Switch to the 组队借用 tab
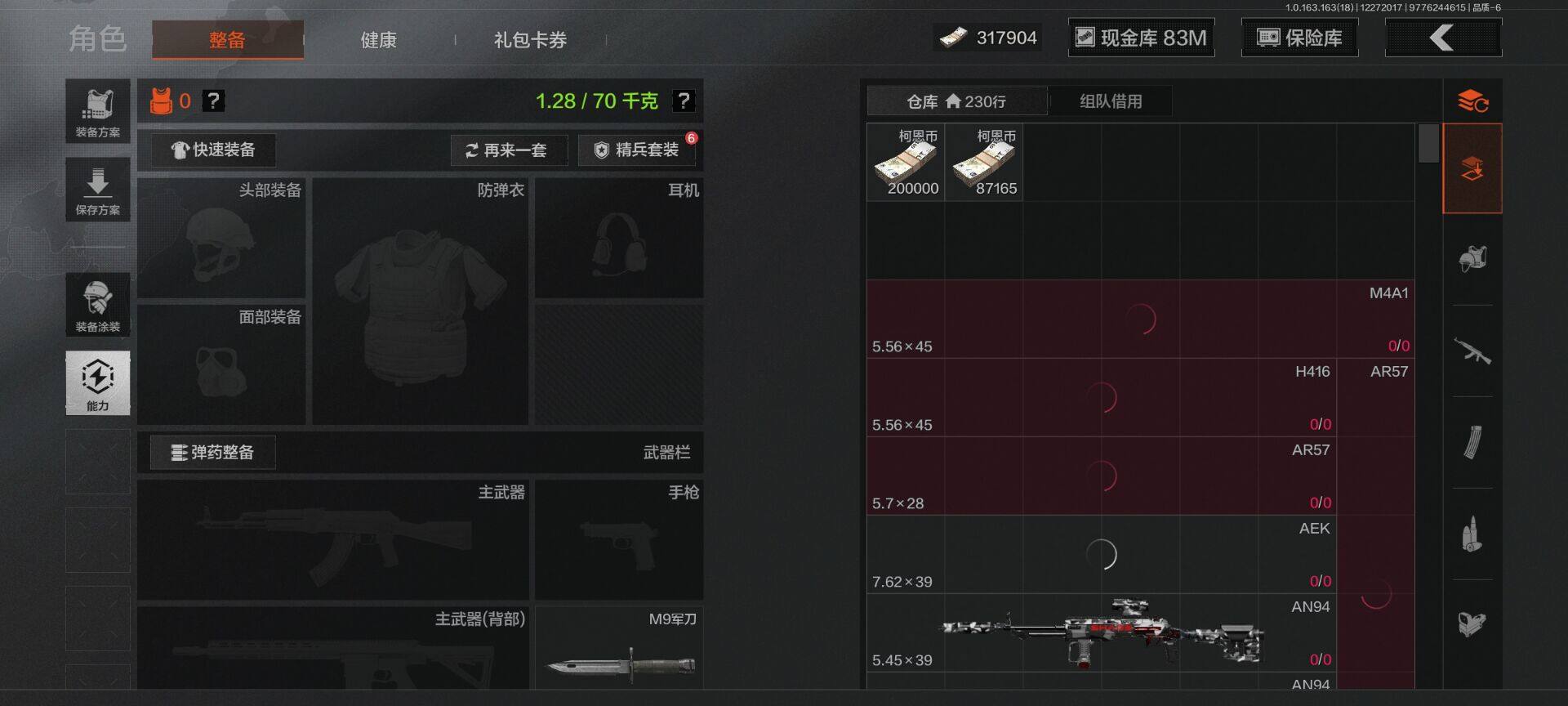This screenshot has width=1568, height=706. pos(1111,101)
